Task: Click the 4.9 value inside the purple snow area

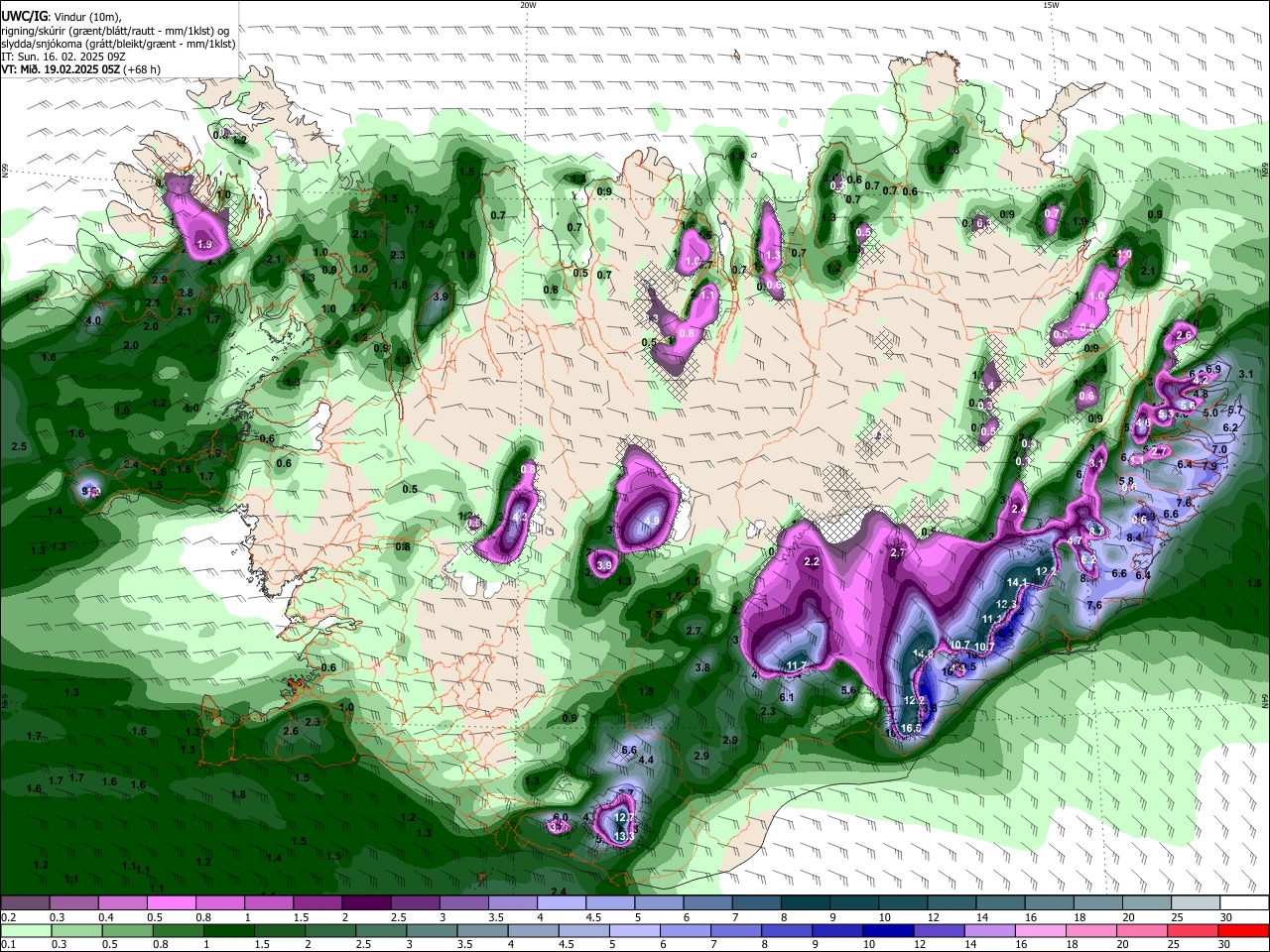Action: tap(652, 520)
